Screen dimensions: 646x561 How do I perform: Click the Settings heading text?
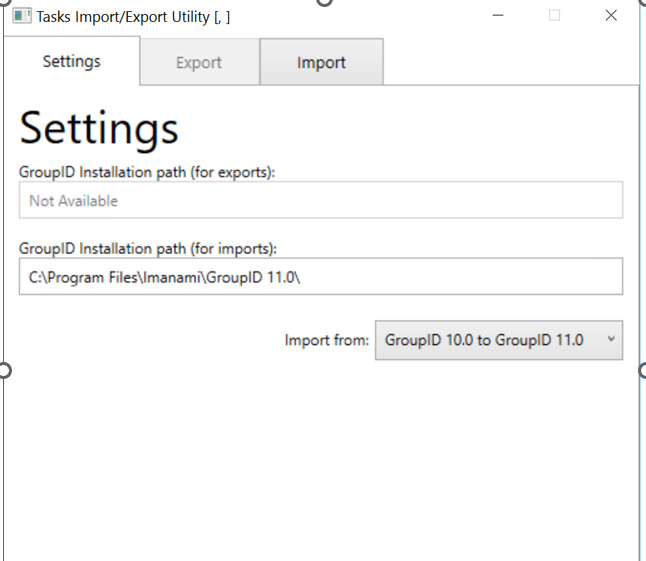coord(99,130)
